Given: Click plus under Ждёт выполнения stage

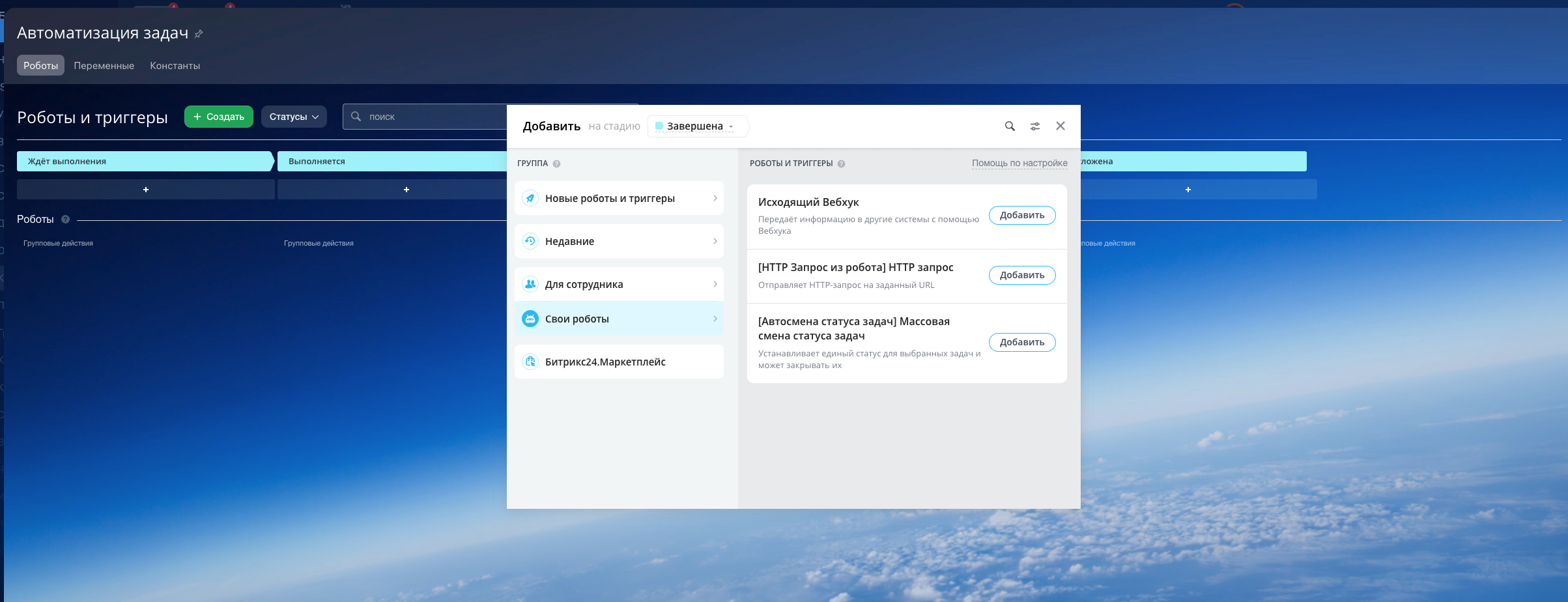Looking at the screenshot, I should [x=146, y=190].
